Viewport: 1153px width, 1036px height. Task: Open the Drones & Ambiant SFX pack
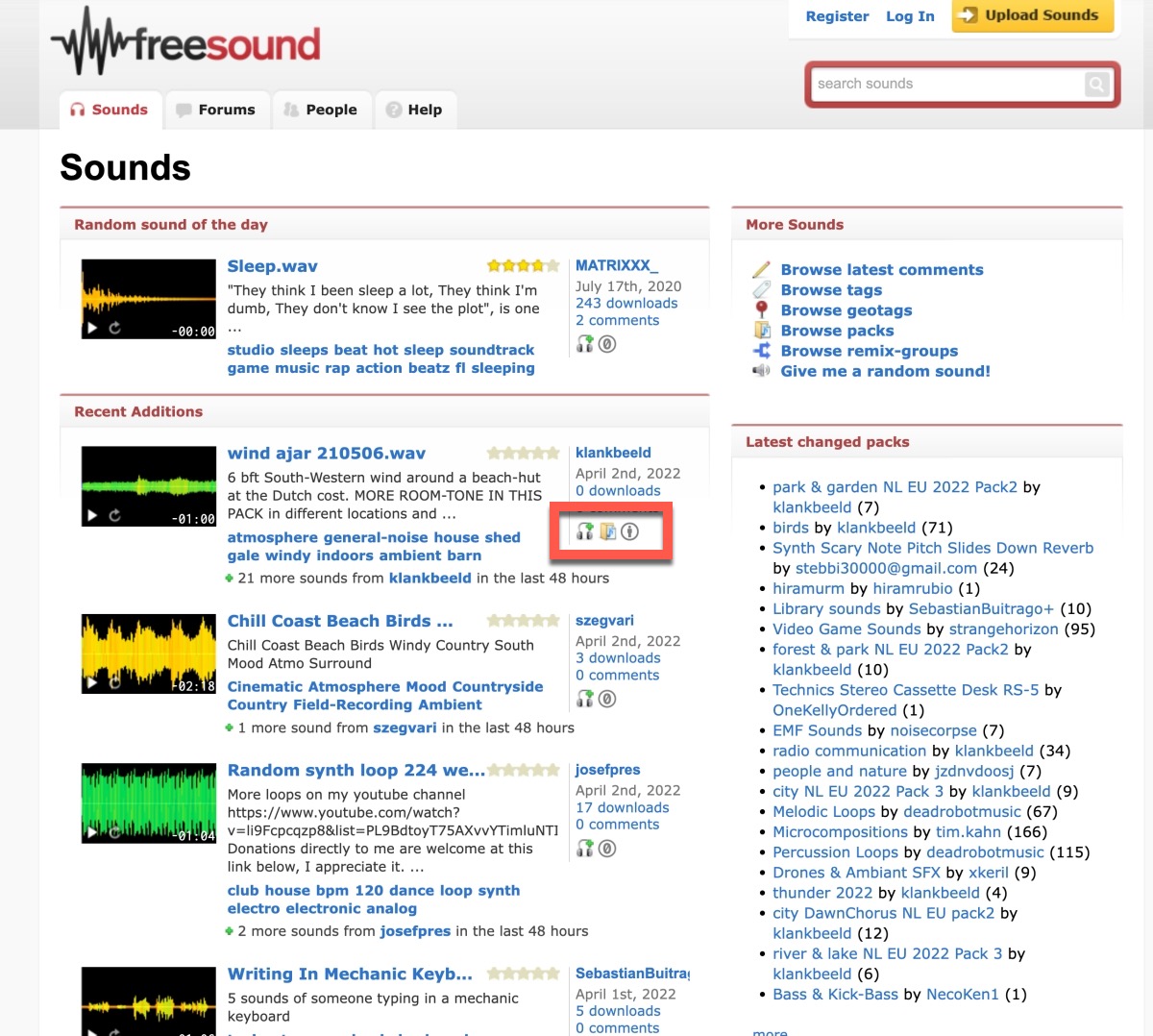pos(856,873)
